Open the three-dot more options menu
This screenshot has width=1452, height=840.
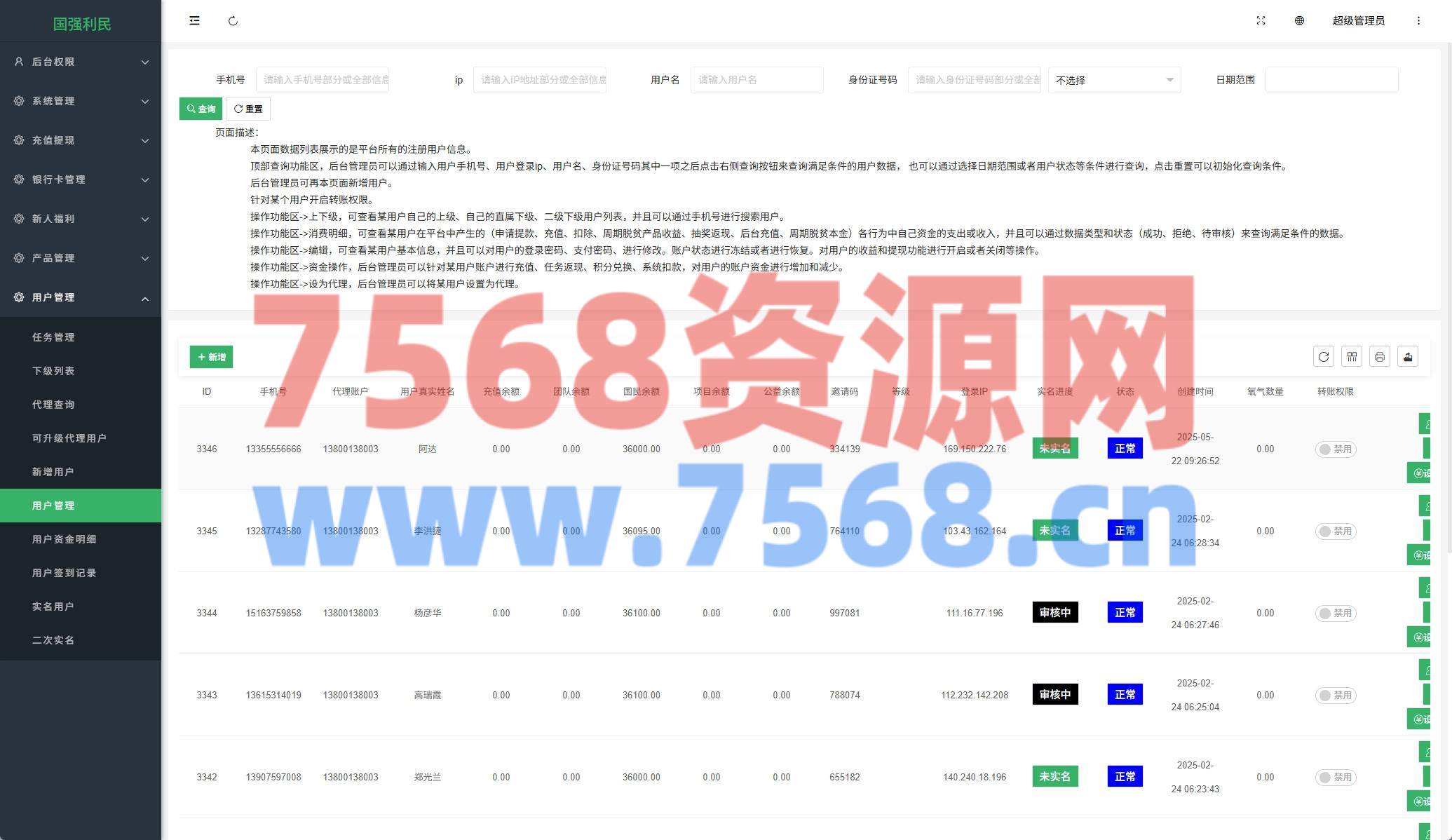click(1418, 21)
